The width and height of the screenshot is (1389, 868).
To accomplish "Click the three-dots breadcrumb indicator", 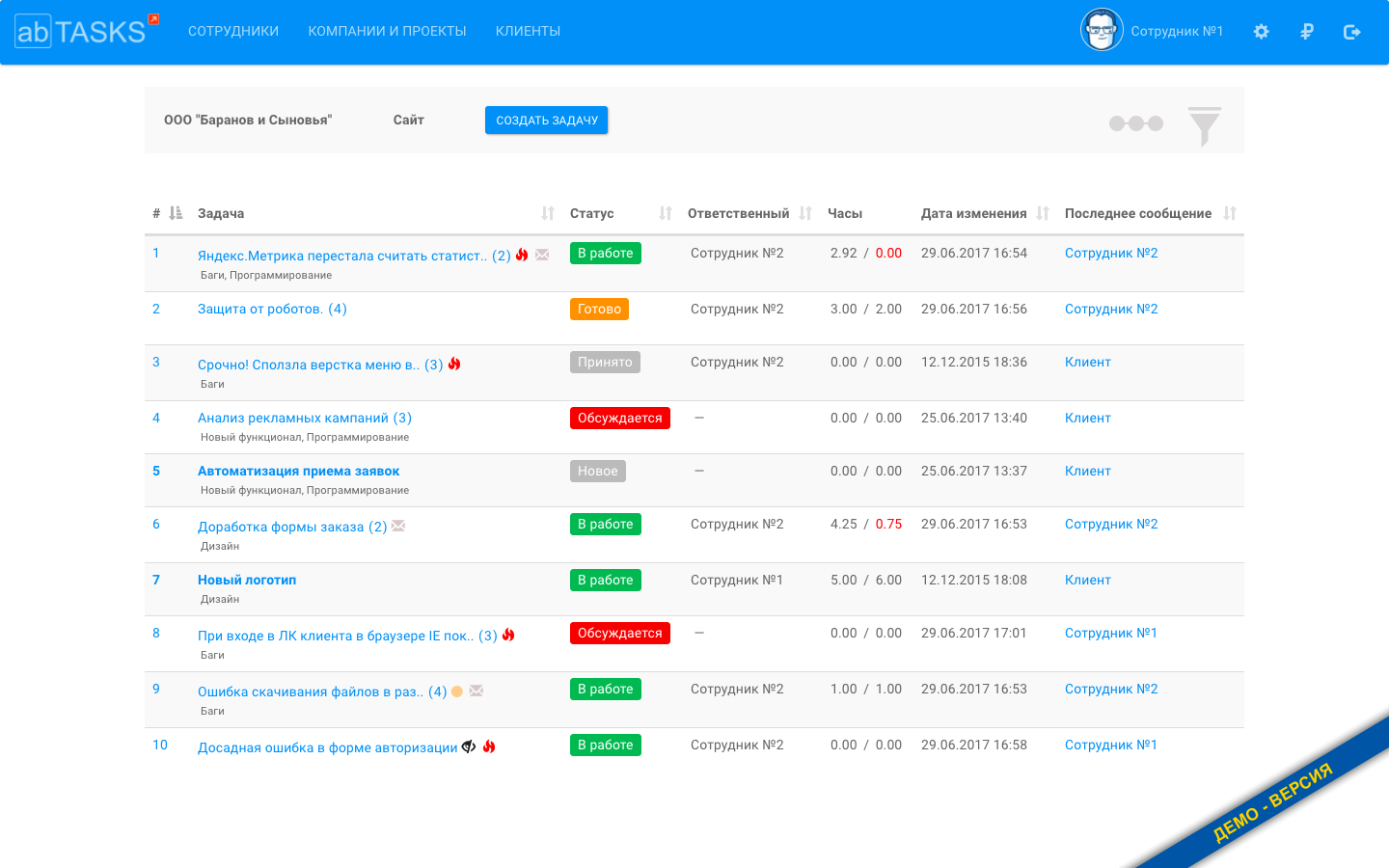I will [x=1136, y=123].
